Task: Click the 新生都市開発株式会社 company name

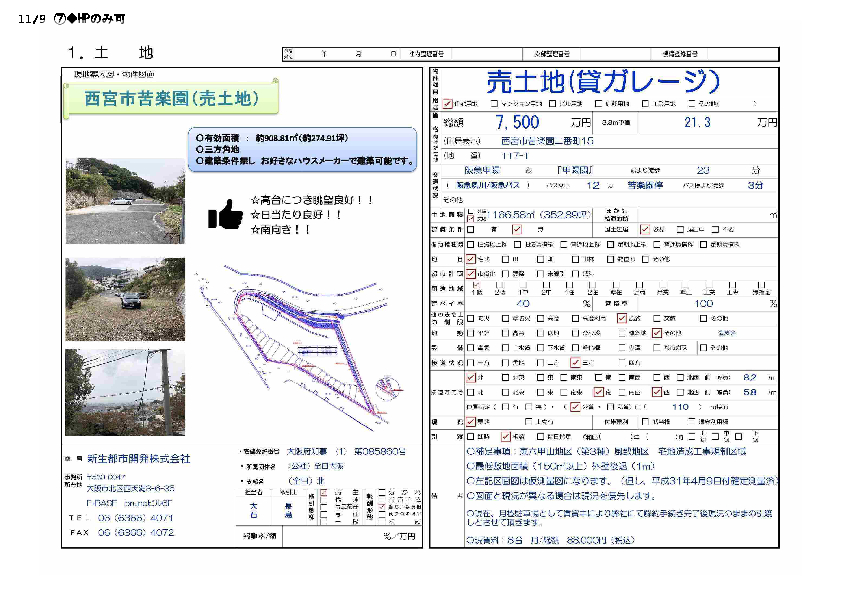Action: (137, 458)
